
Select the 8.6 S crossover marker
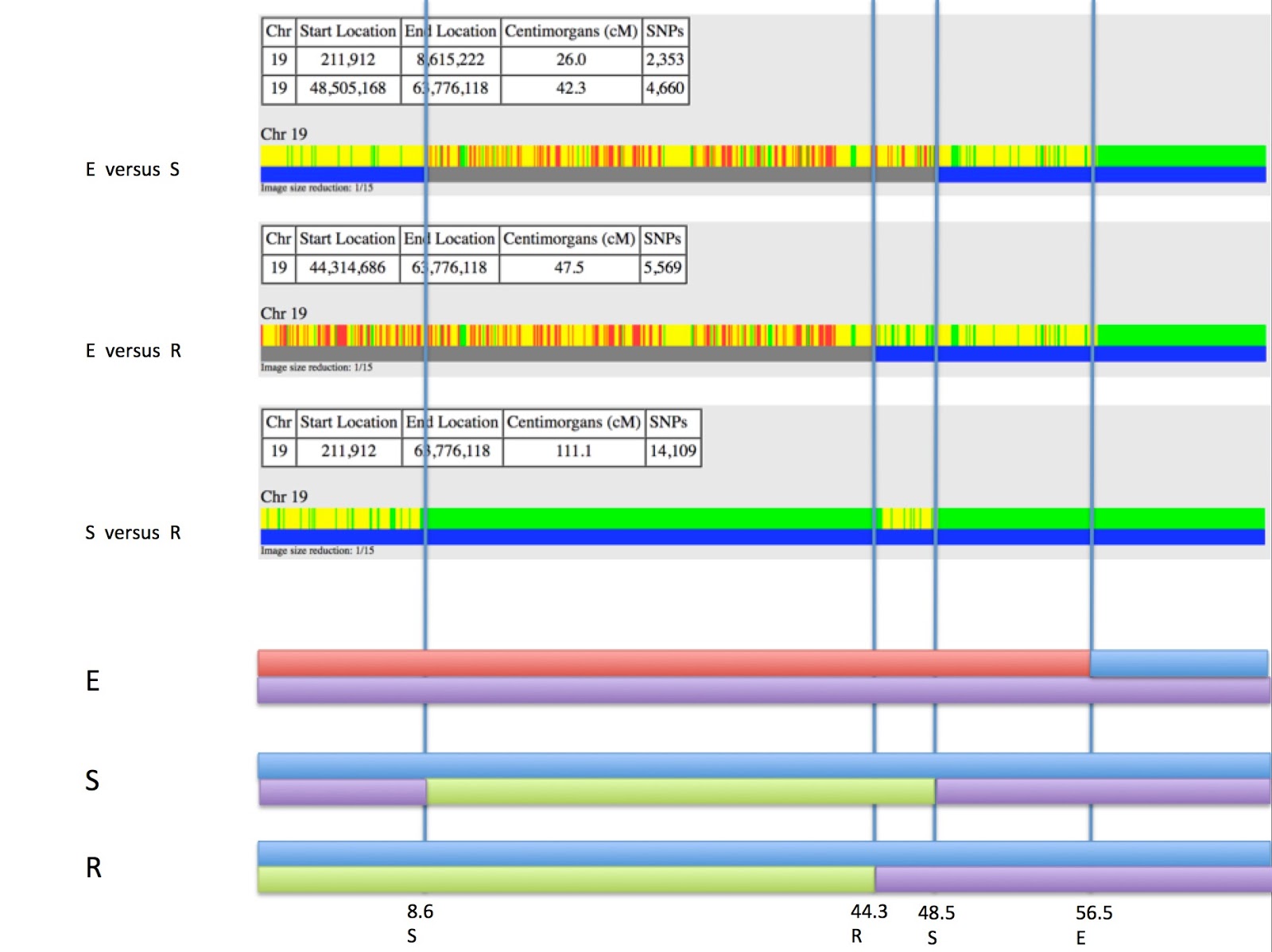tap(417, 922)
